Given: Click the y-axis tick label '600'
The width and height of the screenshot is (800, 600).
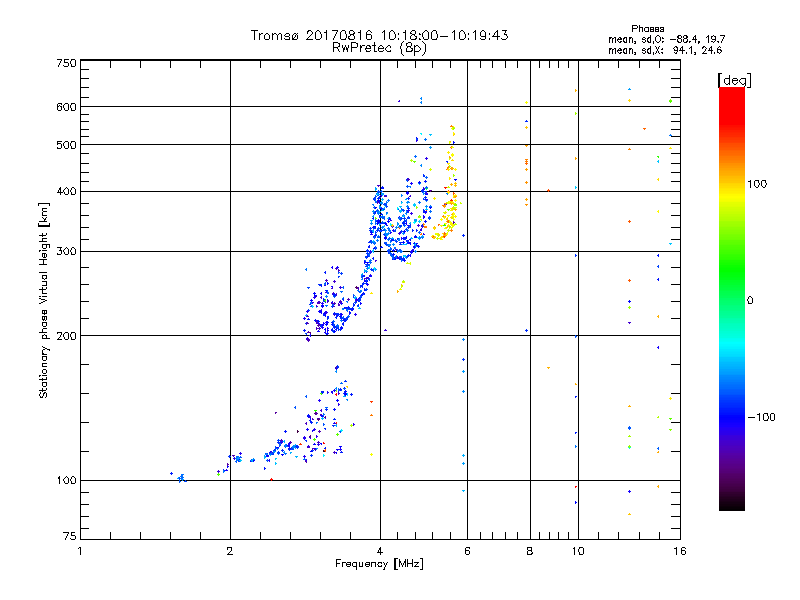Looking at the screenshot, I should 66,107.
